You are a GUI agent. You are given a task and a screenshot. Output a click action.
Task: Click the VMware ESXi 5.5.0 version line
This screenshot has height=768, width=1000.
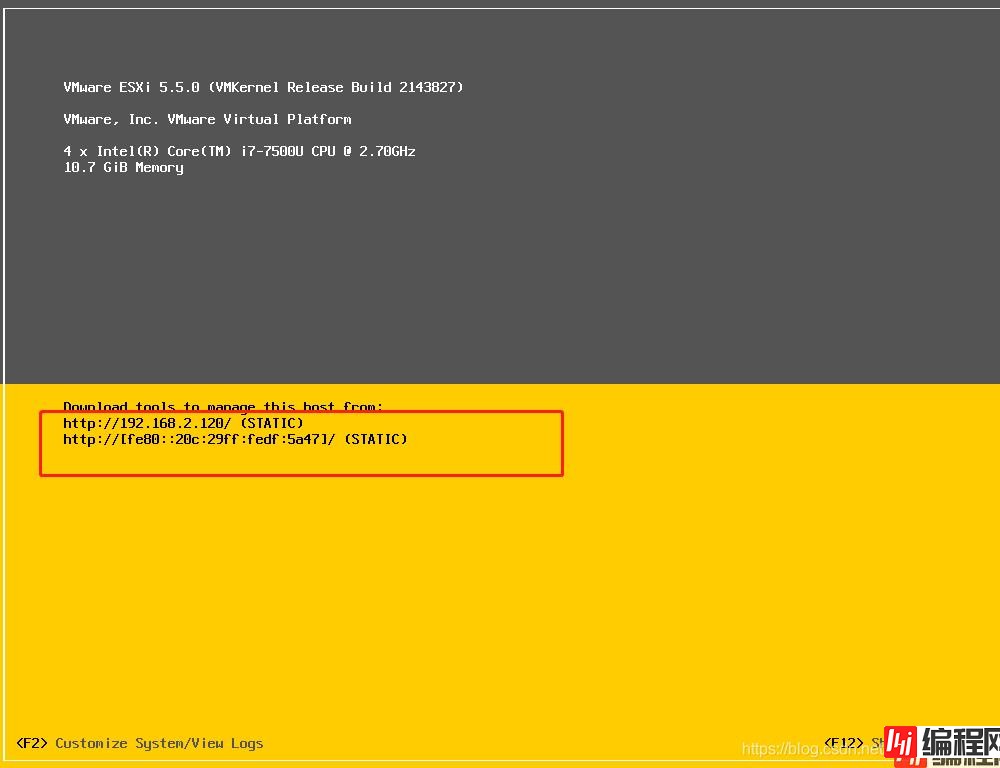click(131, 87)
